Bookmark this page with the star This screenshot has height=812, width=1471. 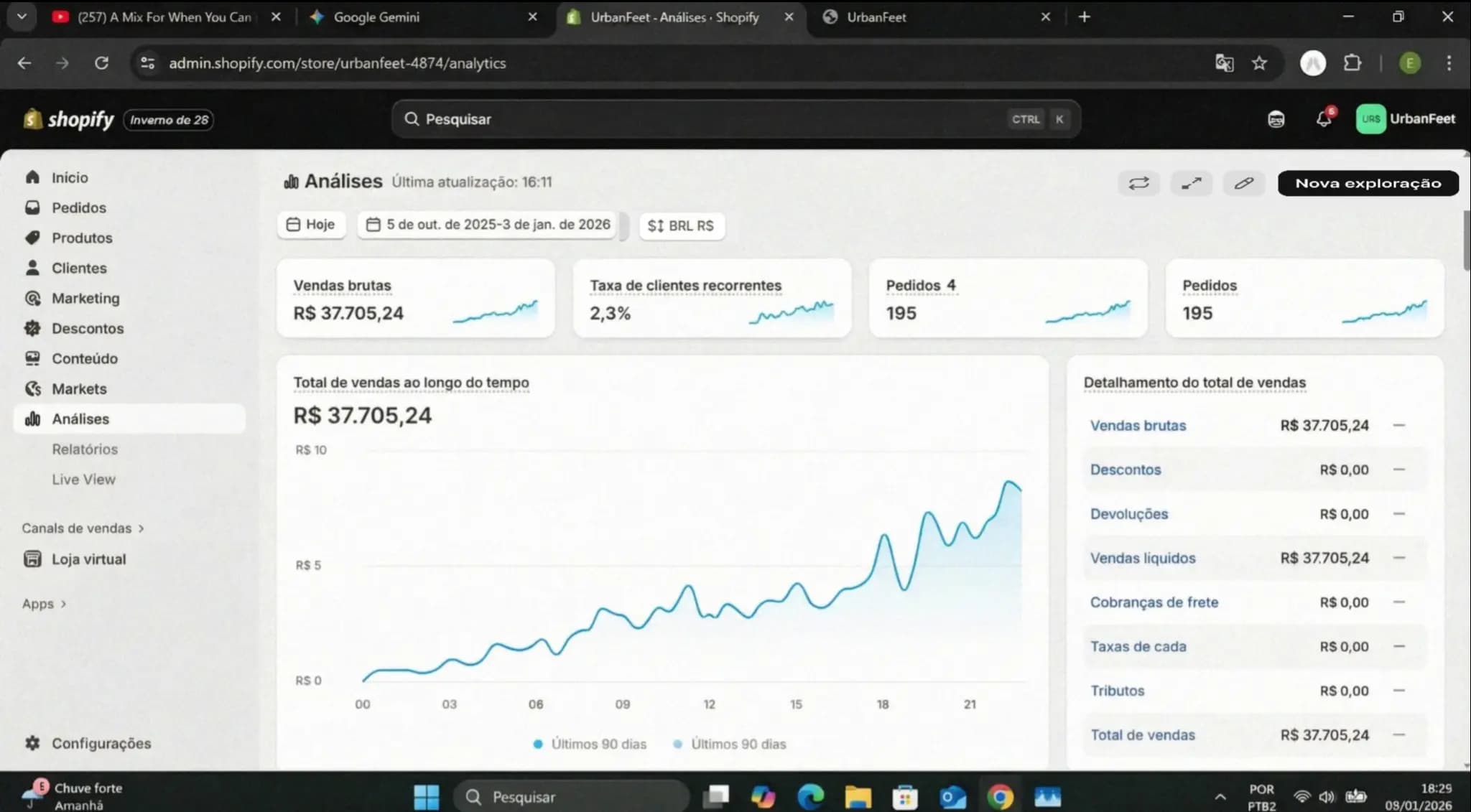1259,63
